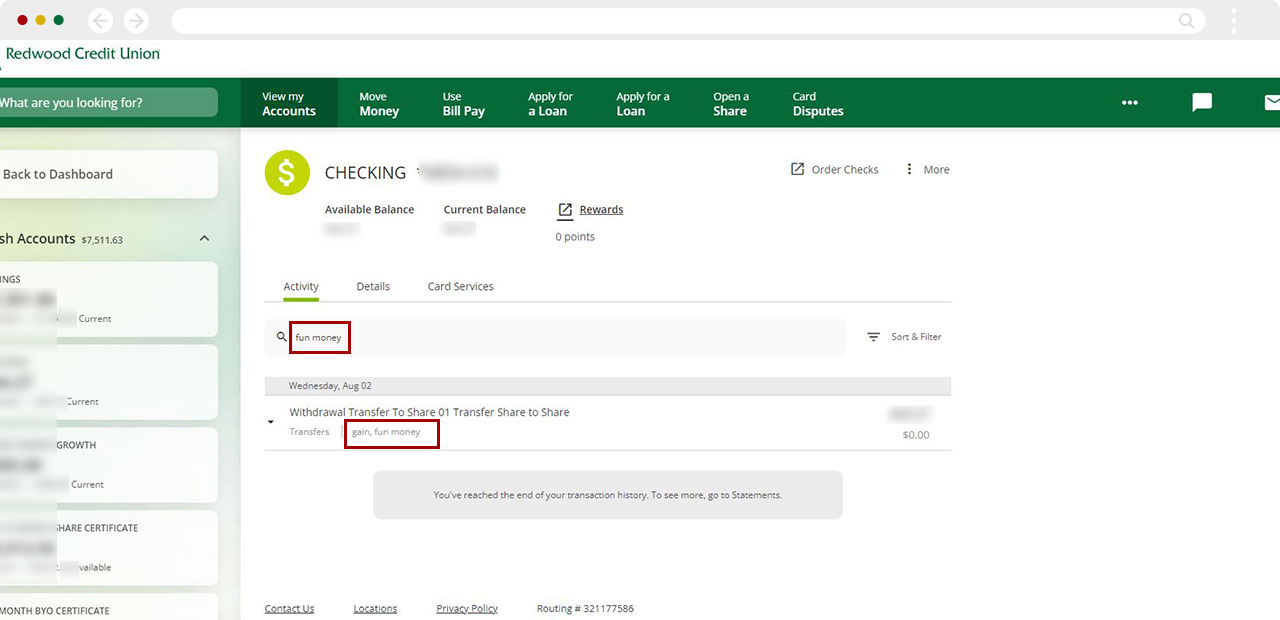Open Use Bill Pay menu
The height and width of the screenshot is (620, 1280).
(463, 104)
